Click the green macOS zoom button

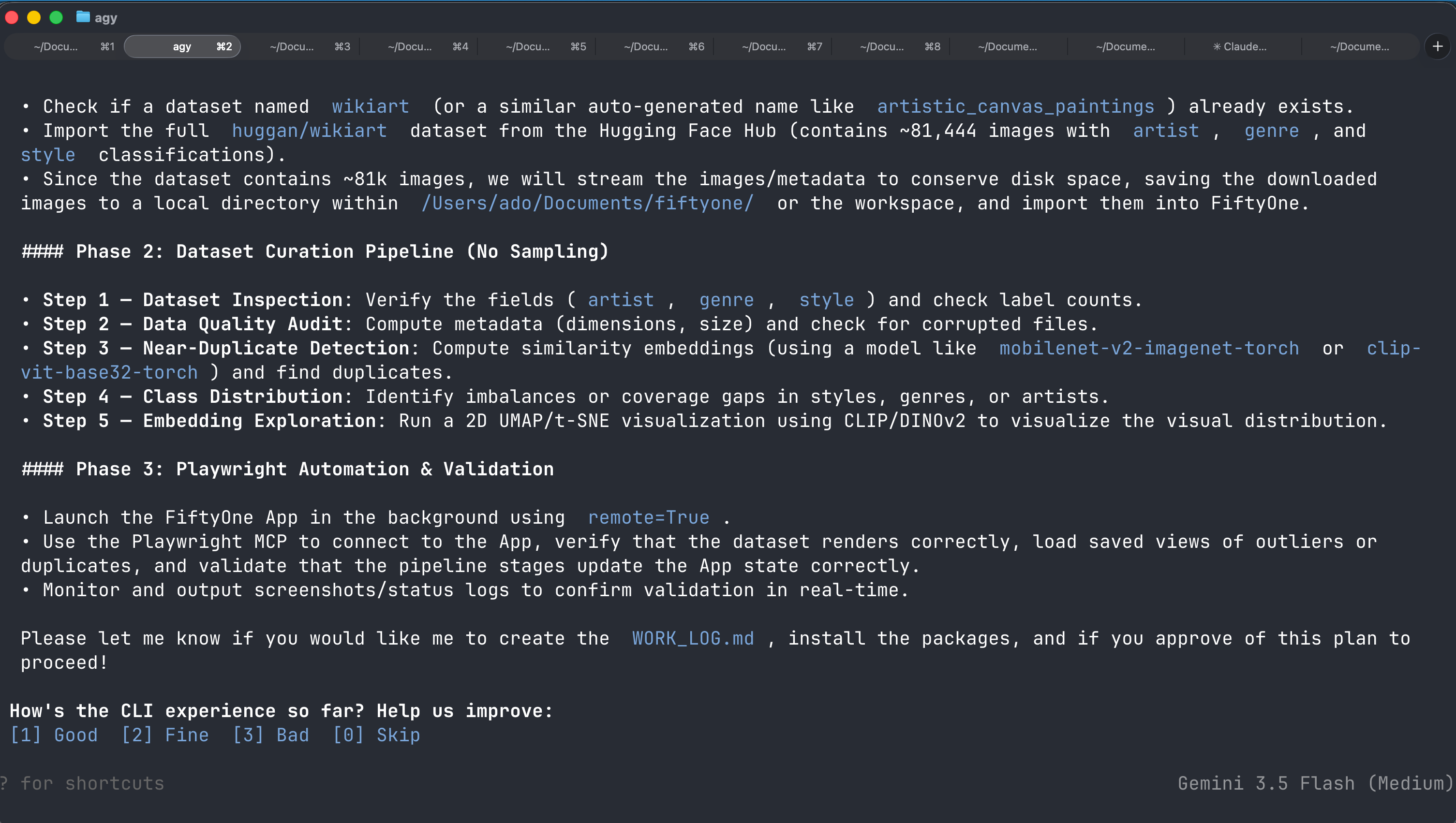[56, 17]
